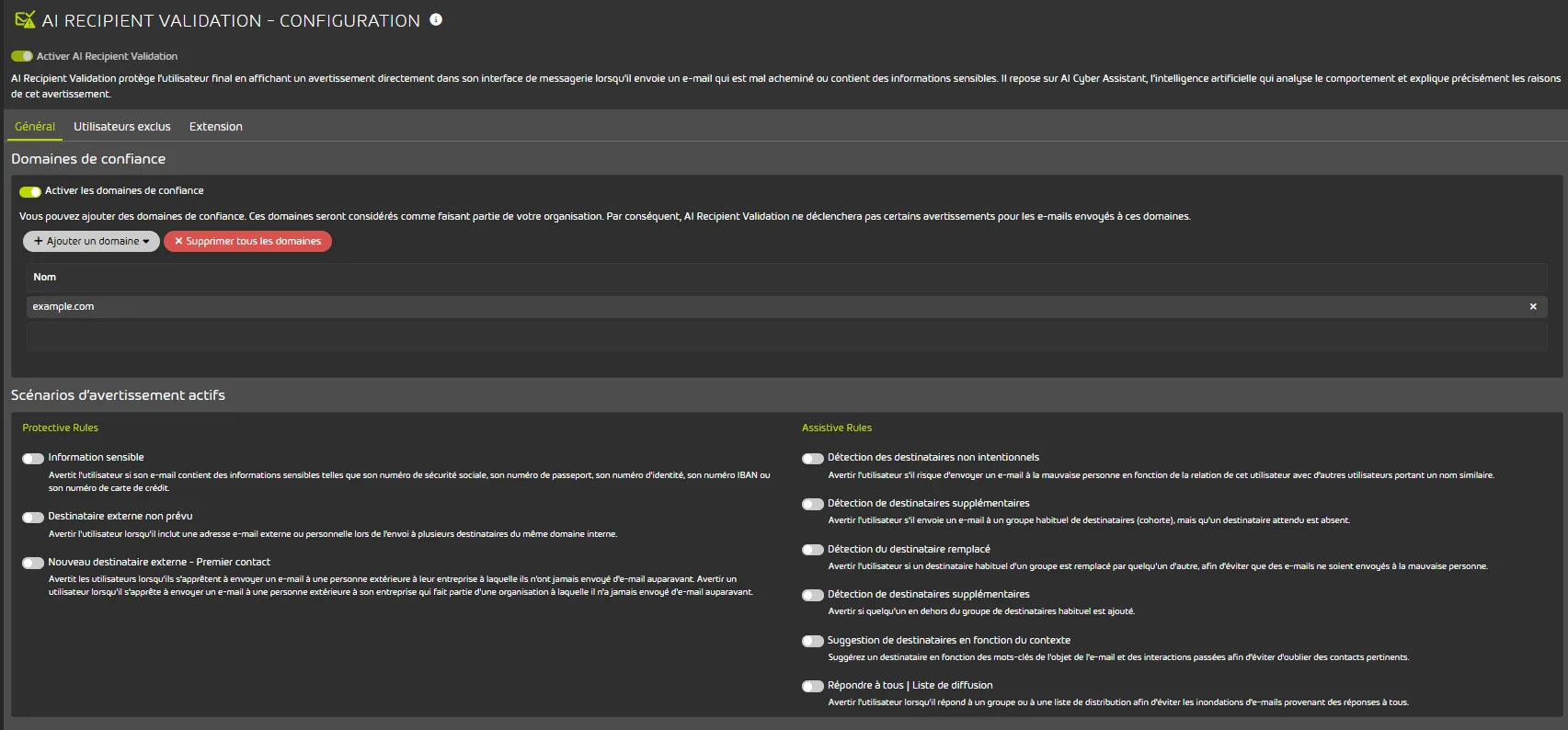The image size is (1568, 730).
Task: Toggle Suggestion de destinataires en fonction du contexte
Action: point(812,641)
